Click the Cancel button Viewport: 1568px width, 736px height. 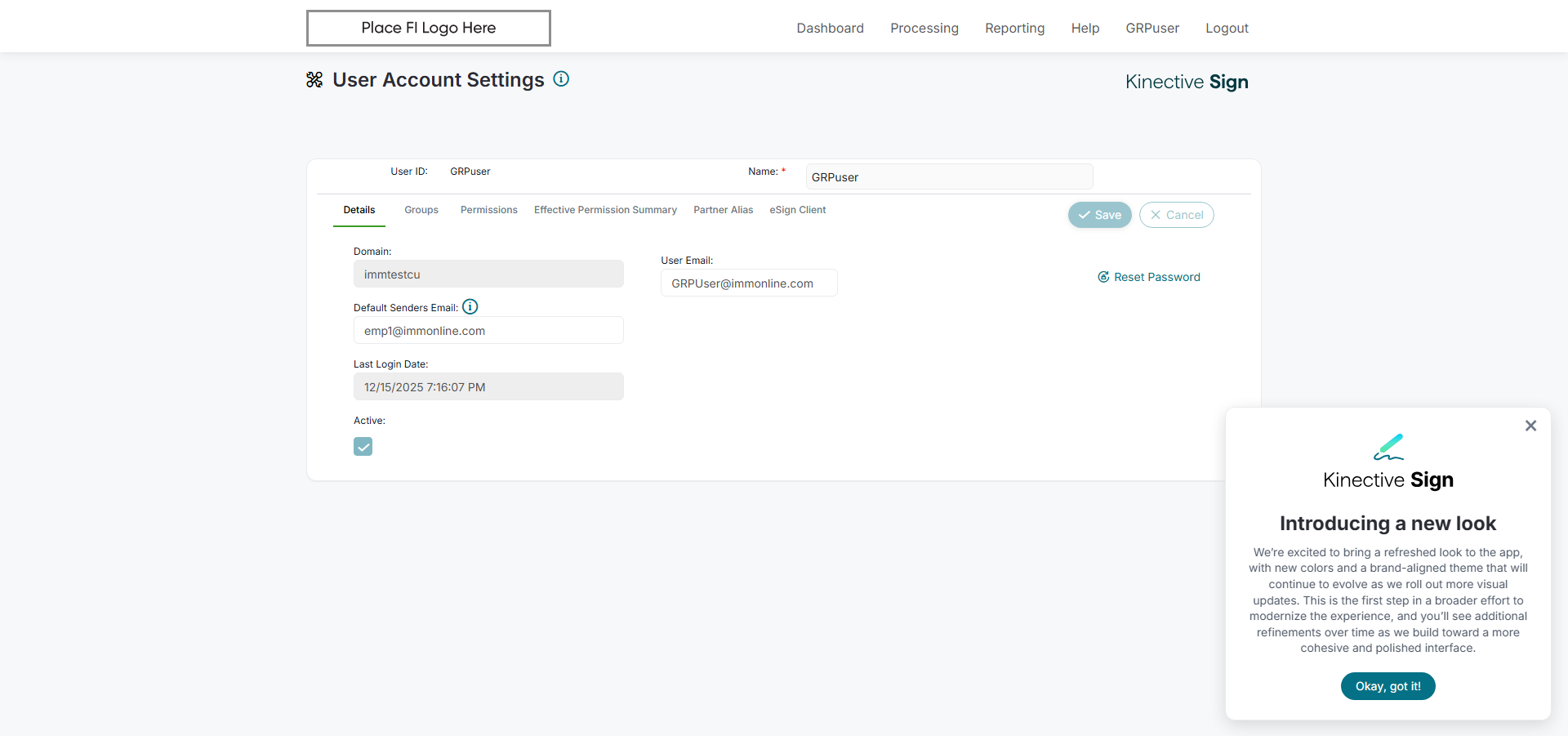pos(1177,215)
